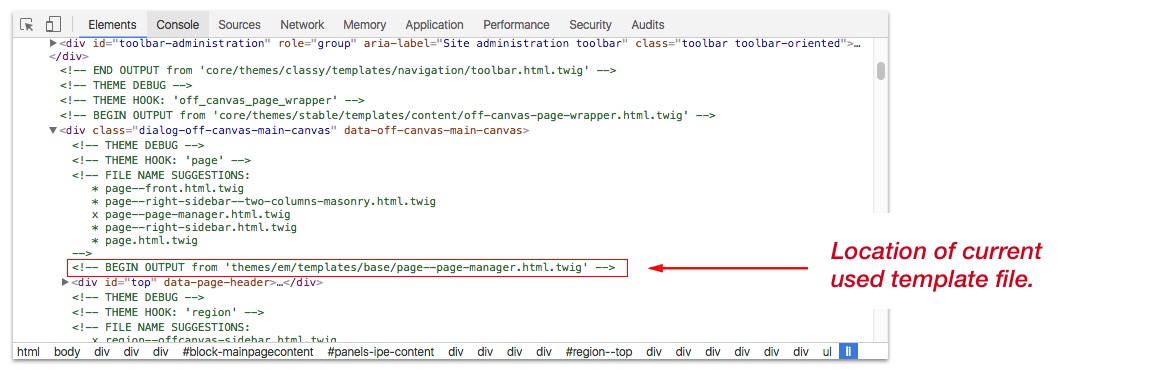Click the body breadcrumb
This screenshot has height=369, width=1157.
point(67,352)
